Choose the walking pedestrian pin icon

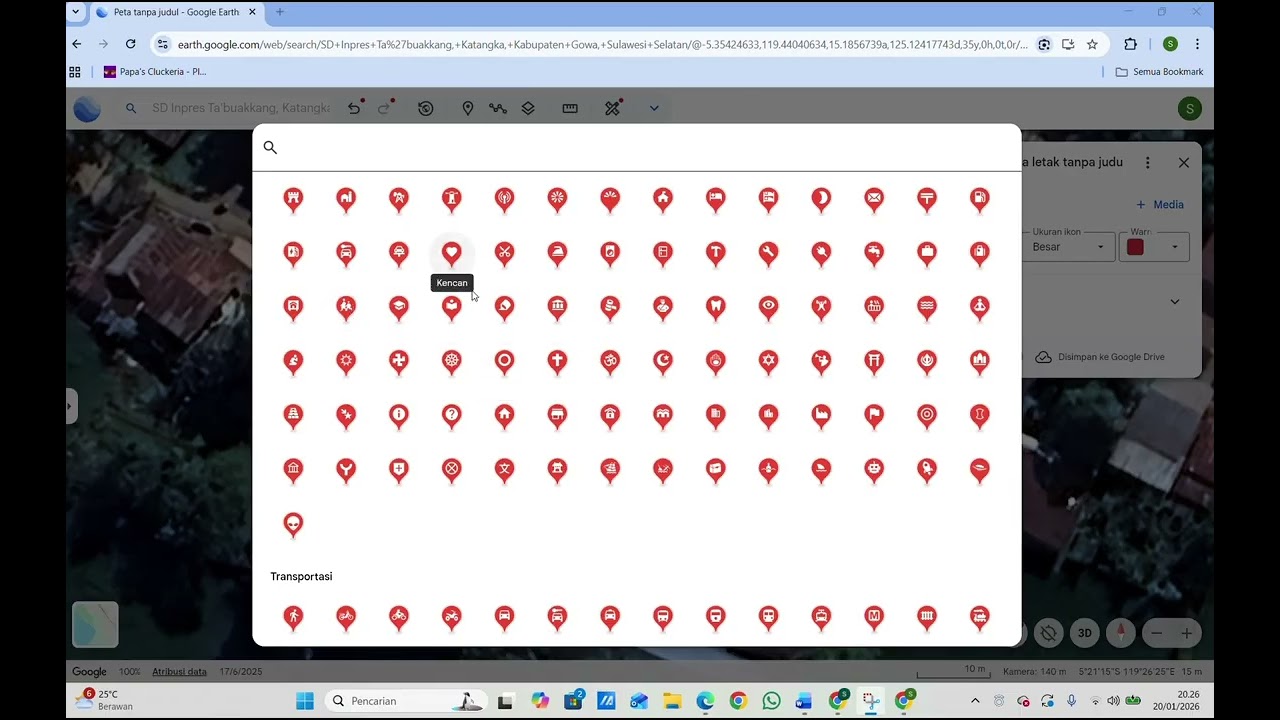(293, 617)
